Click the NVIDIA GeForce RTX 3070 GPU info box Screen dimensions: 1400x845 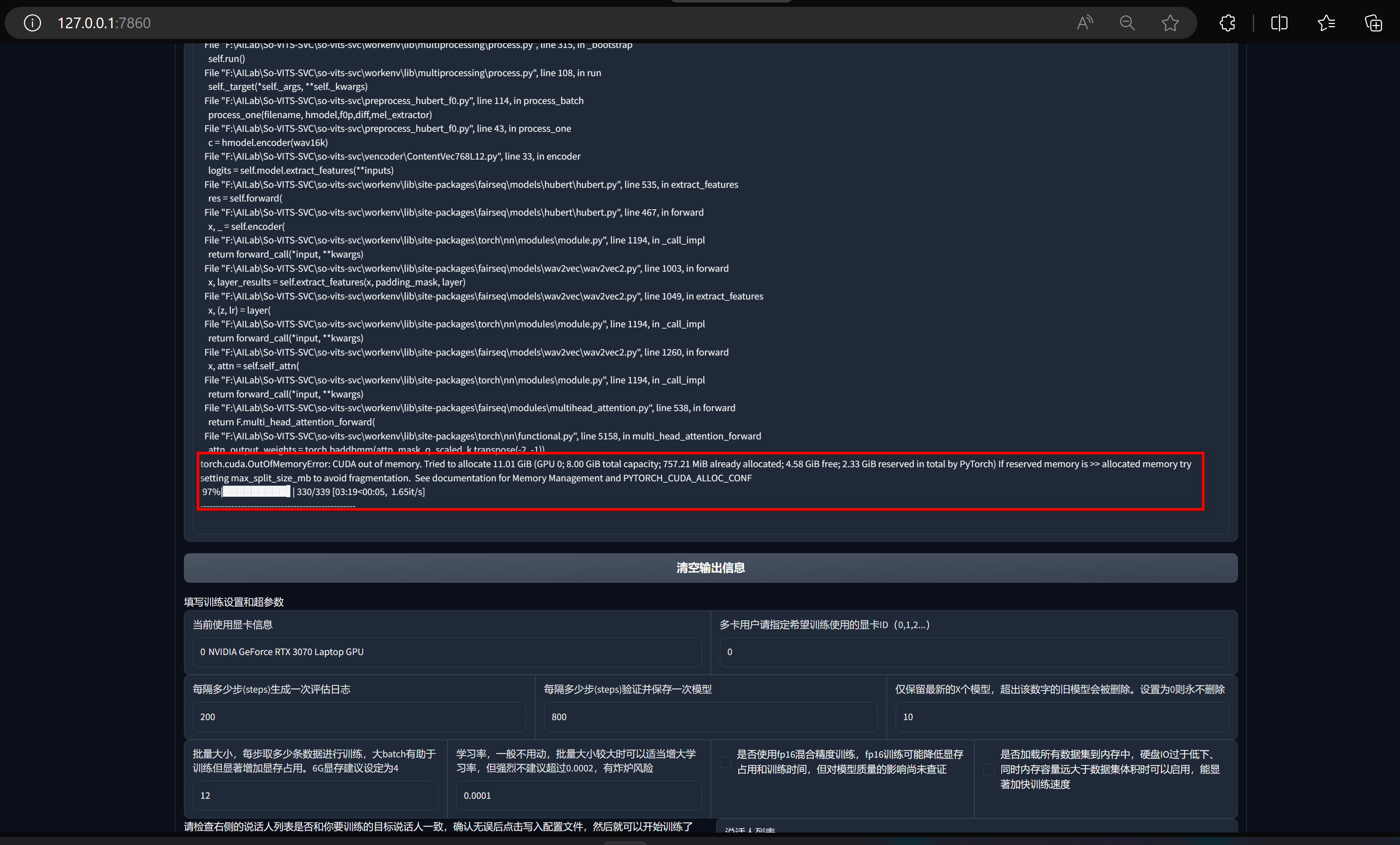(x=447, y=652)
